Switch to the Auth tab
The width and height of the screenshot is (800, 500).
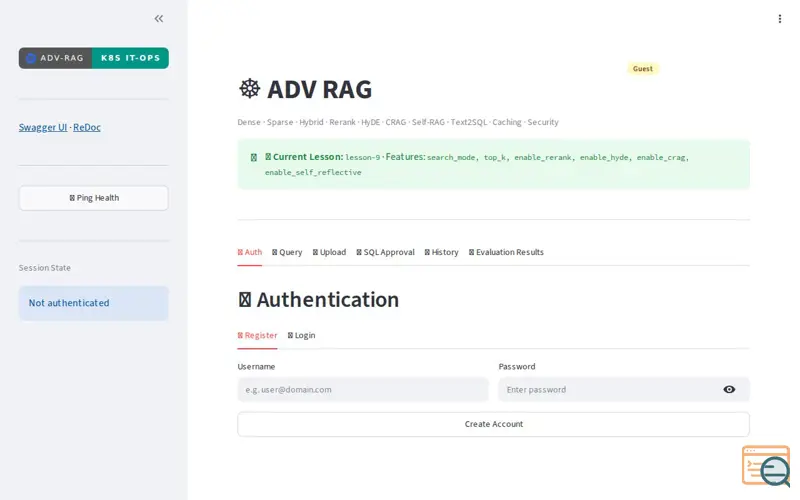pyautogui.click(x=249, y=252)
